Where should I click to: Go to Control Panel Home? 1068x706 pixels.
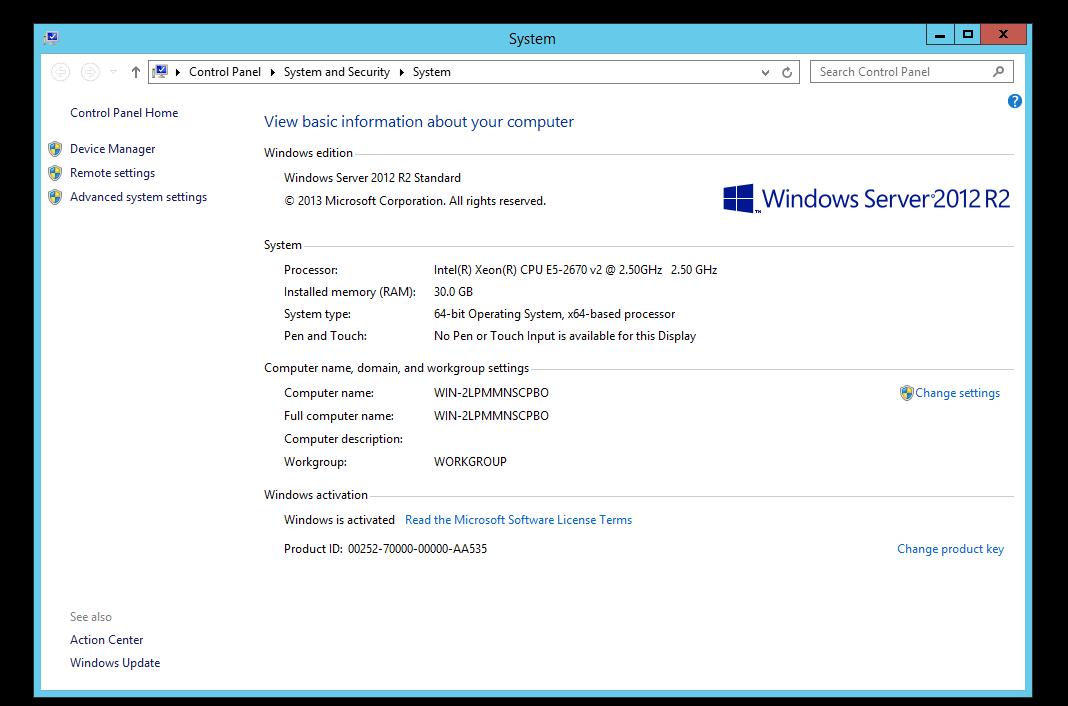[124, 113]
